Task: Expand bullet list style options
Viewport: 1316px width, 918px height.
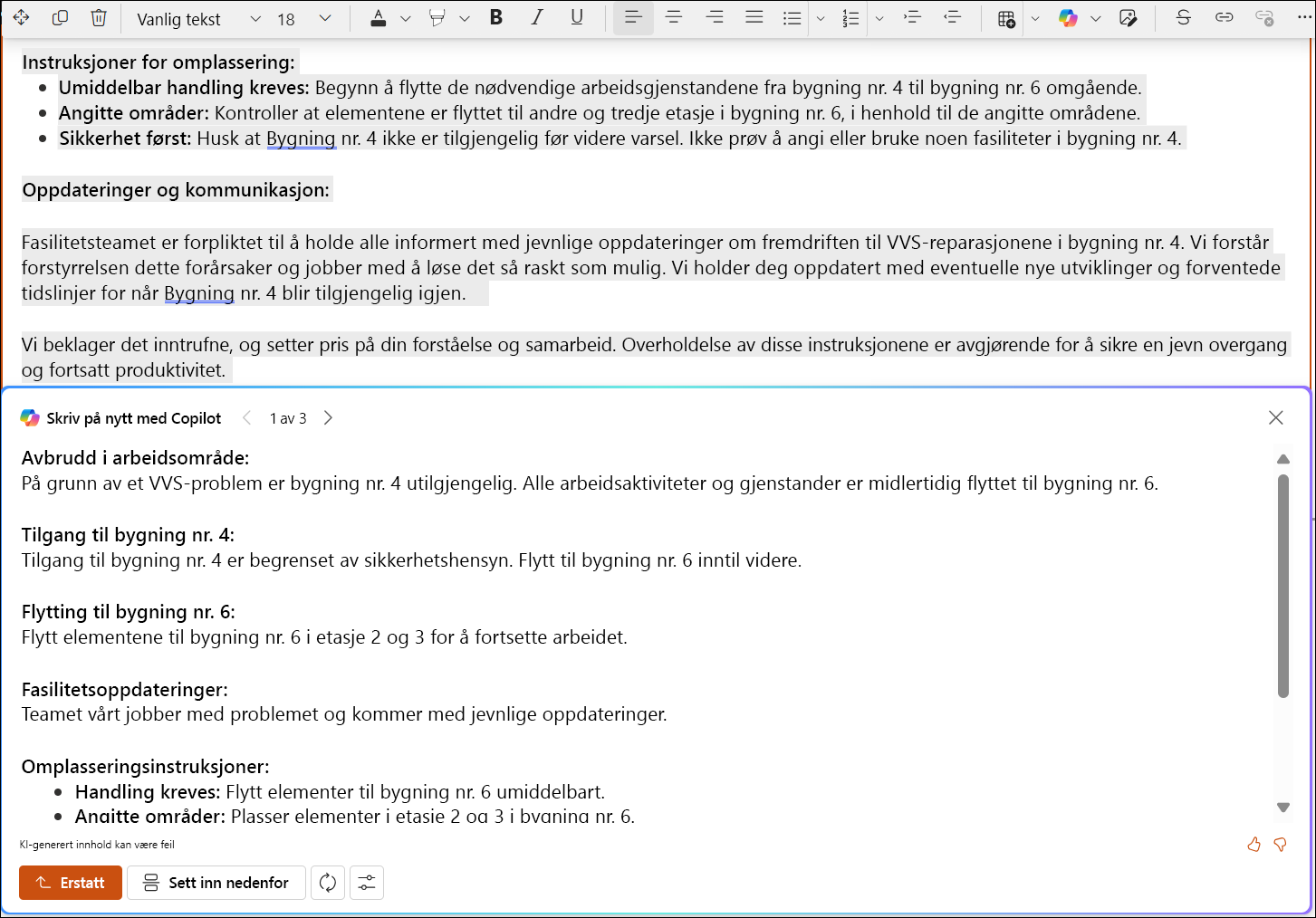Action: [x=821, y=19]
